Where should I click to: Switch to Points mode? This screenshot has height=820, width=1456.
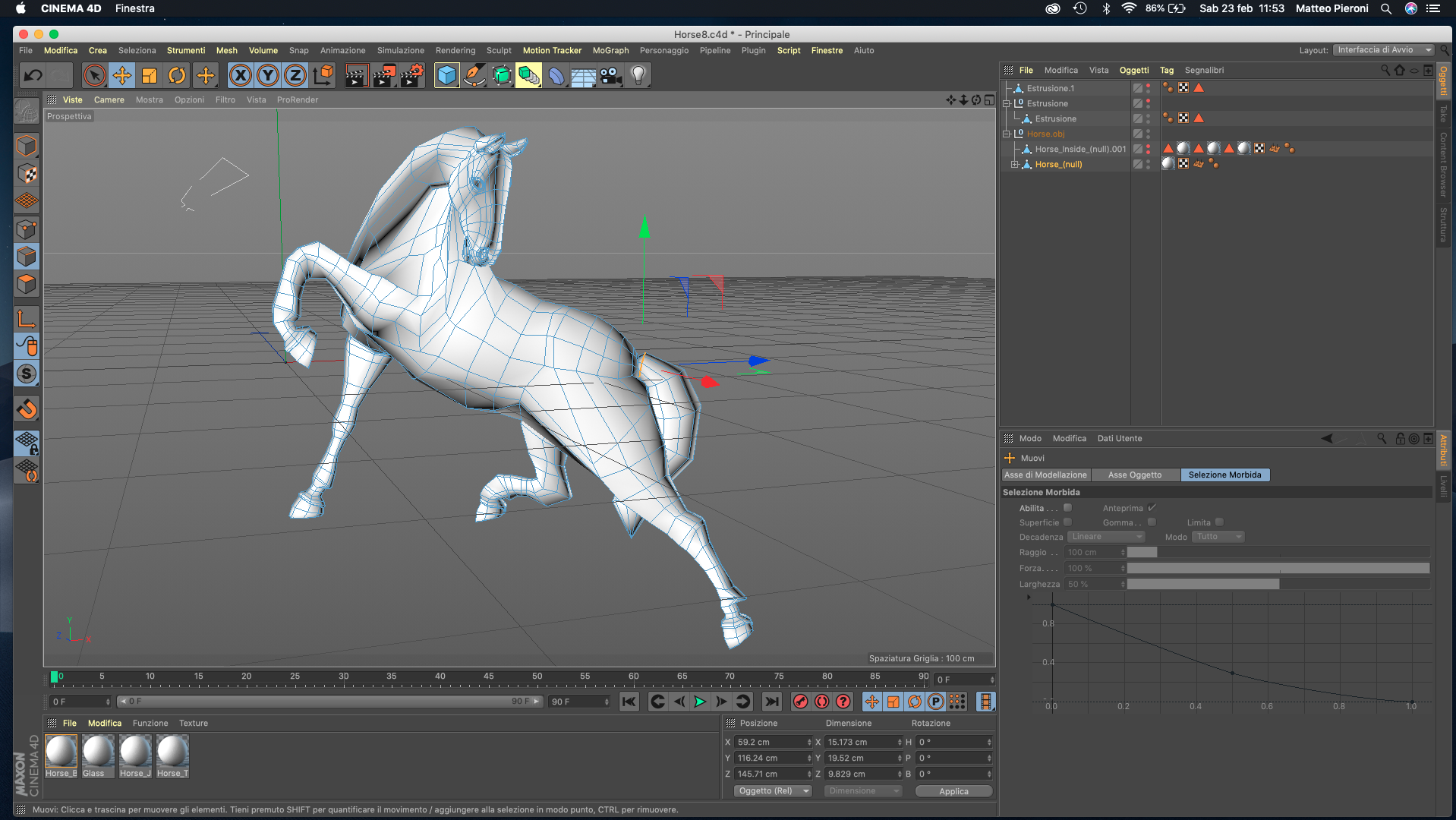click(x=27, y=229)
